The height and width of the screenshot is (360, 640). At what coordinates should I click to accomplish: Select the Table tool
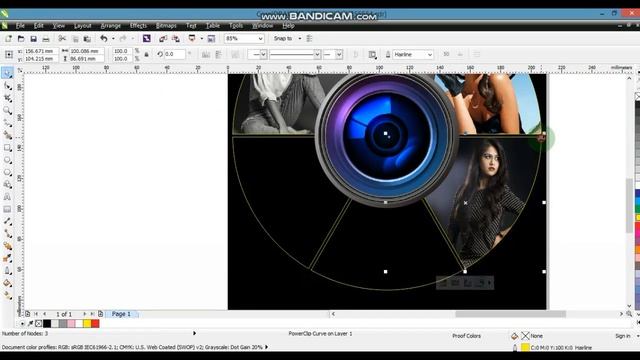(7, 209)
